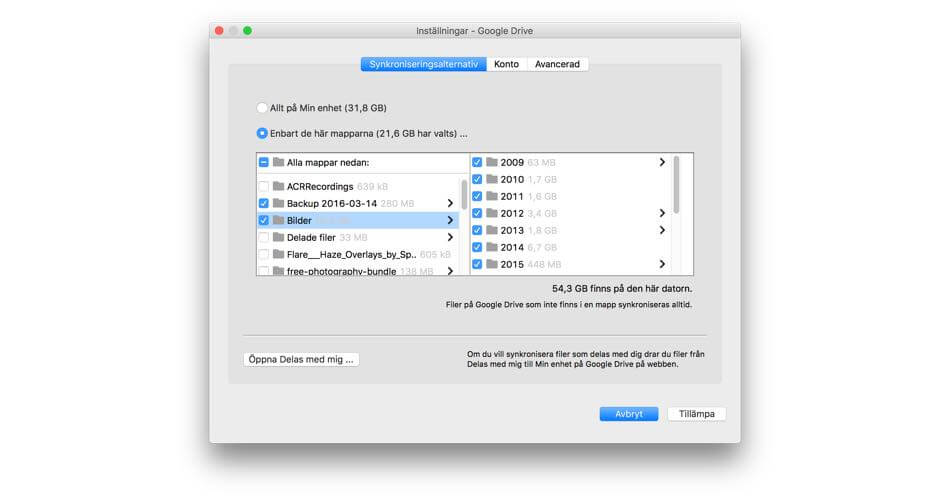This screenshot has width=950, height=500.
Task: Click the Bilder folder icon
Action: click(x=278, y=220)
